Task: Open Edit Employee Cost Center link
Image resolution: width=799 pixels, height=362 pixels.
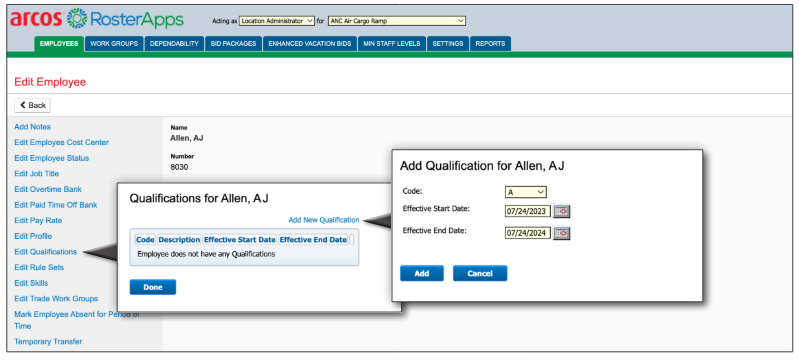Action: click(62, 142)
